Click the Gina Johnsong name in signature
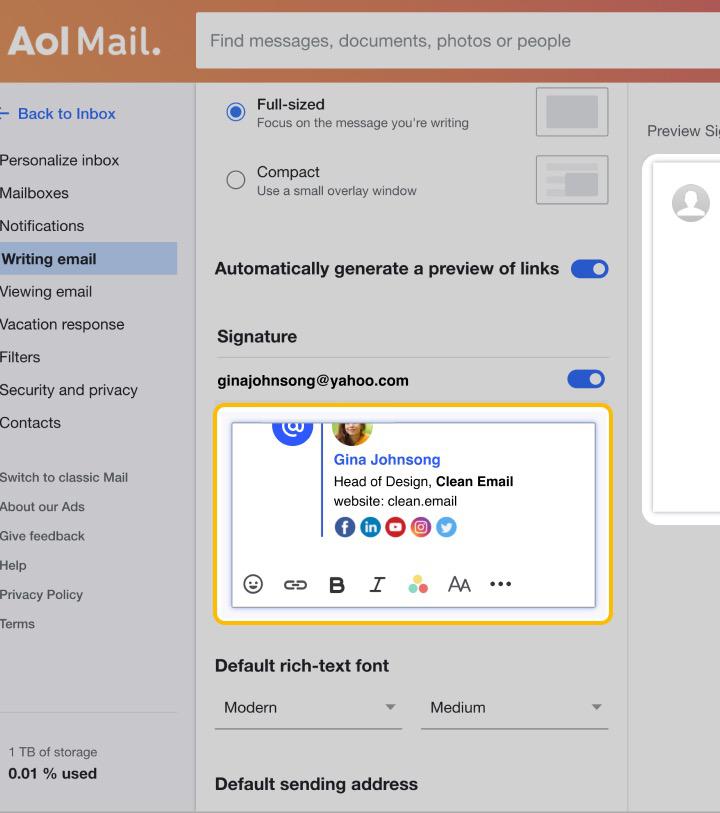Viewport: 720px width, 813px height. [x=387, y=459]
